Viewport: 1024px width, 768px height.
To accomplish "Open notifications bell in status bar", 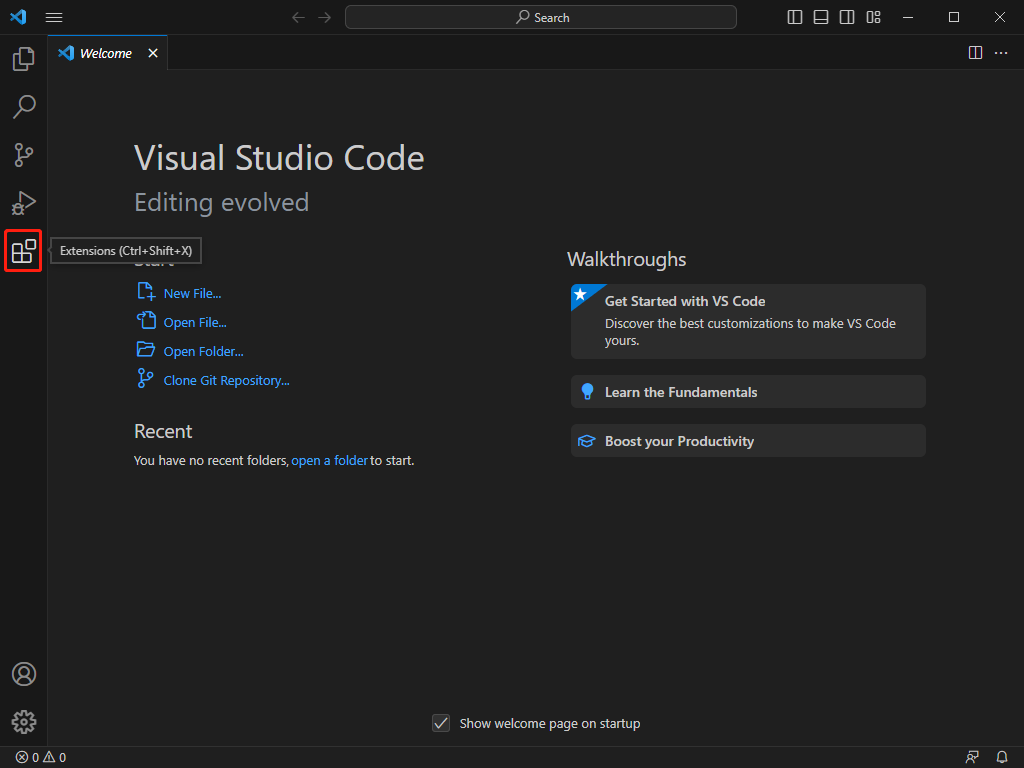I will tap(1002, 758).
